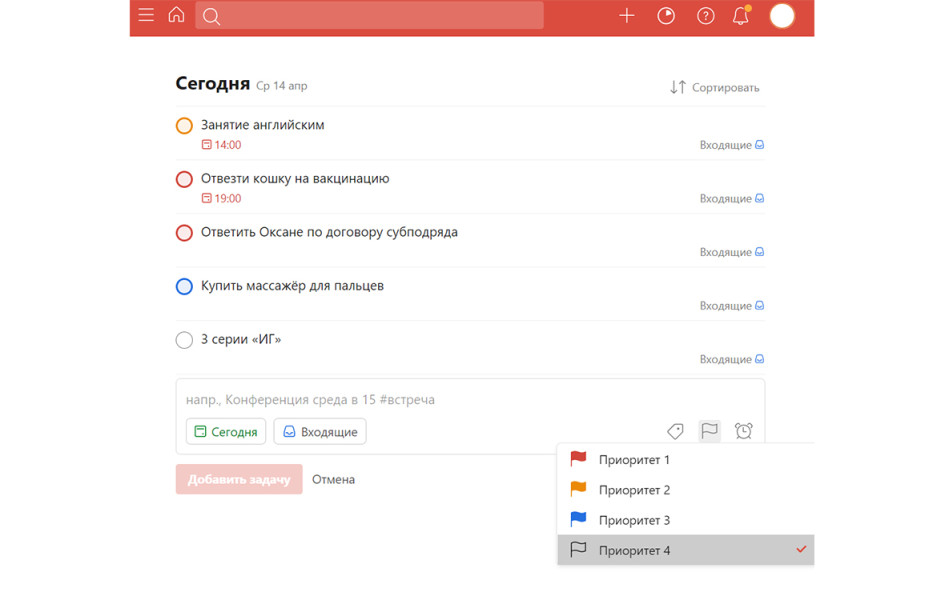945x616 pixels.
Task: Open task text 3 серии «ИГ»
Action: click(x=241, y=339)
